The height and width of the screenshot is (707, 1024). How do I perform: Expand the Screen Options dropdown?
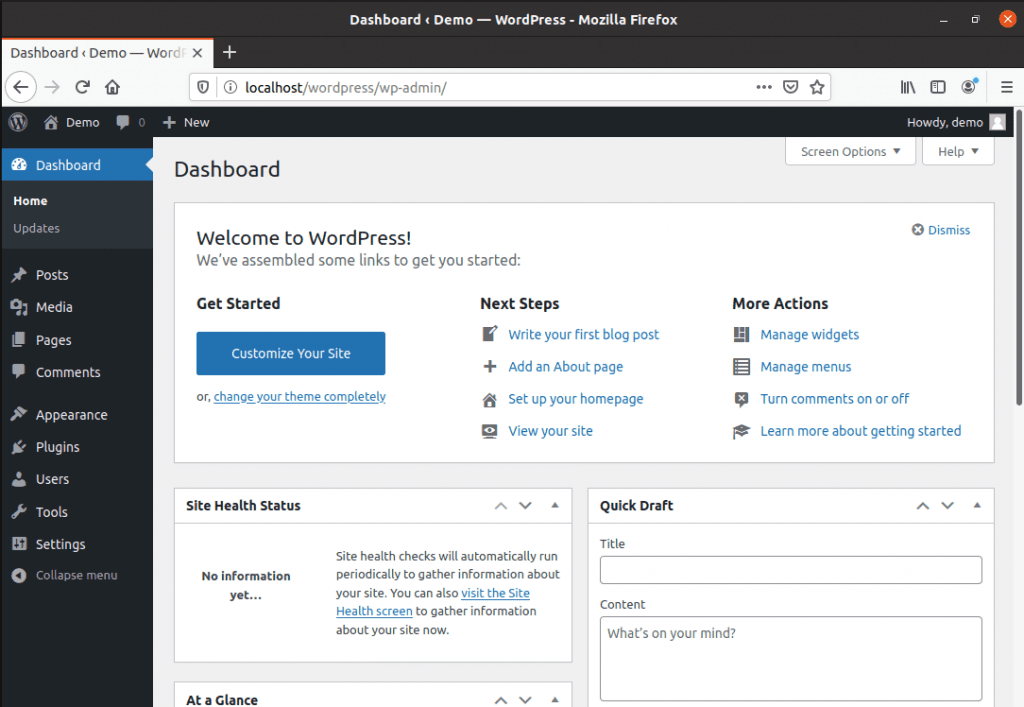point(850,152)
